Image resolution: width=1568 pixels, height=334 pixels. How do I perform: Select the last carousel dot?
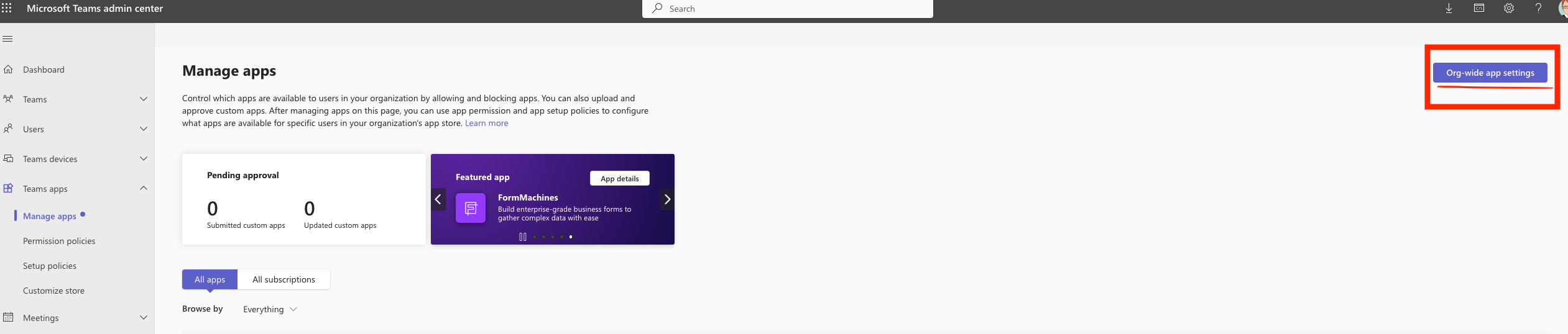pos(571,237)
